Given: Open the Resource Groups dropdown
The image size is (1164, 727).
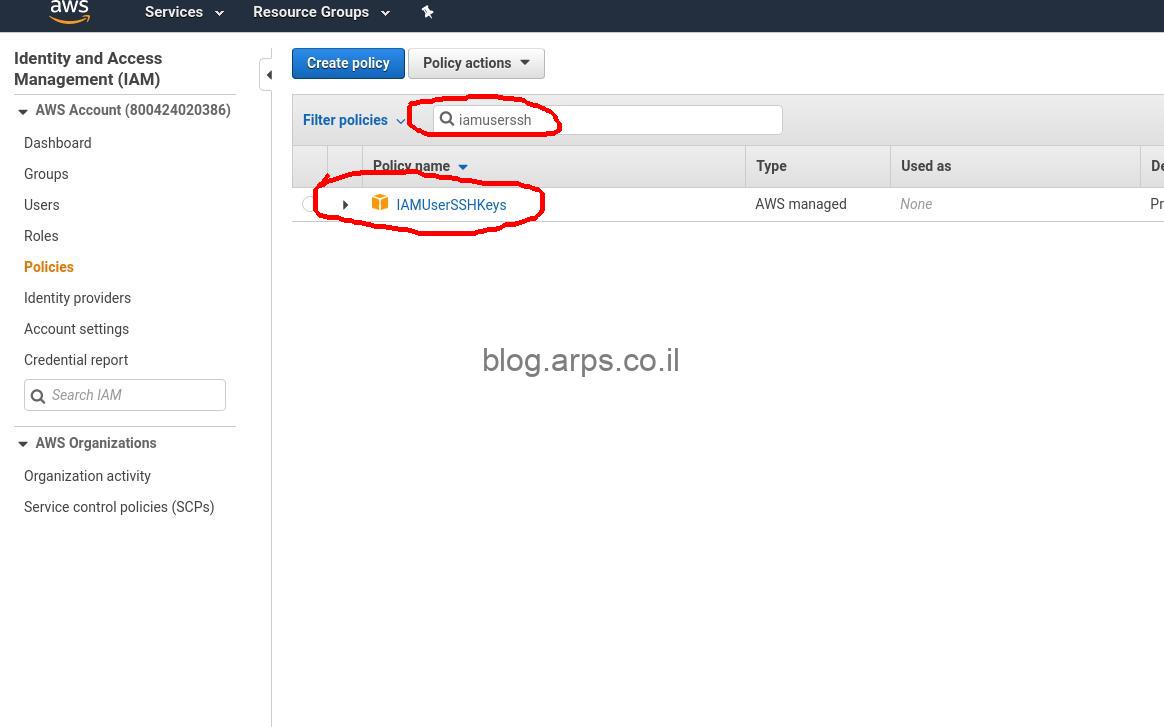Looking at the screenshot, I should 321,12.
